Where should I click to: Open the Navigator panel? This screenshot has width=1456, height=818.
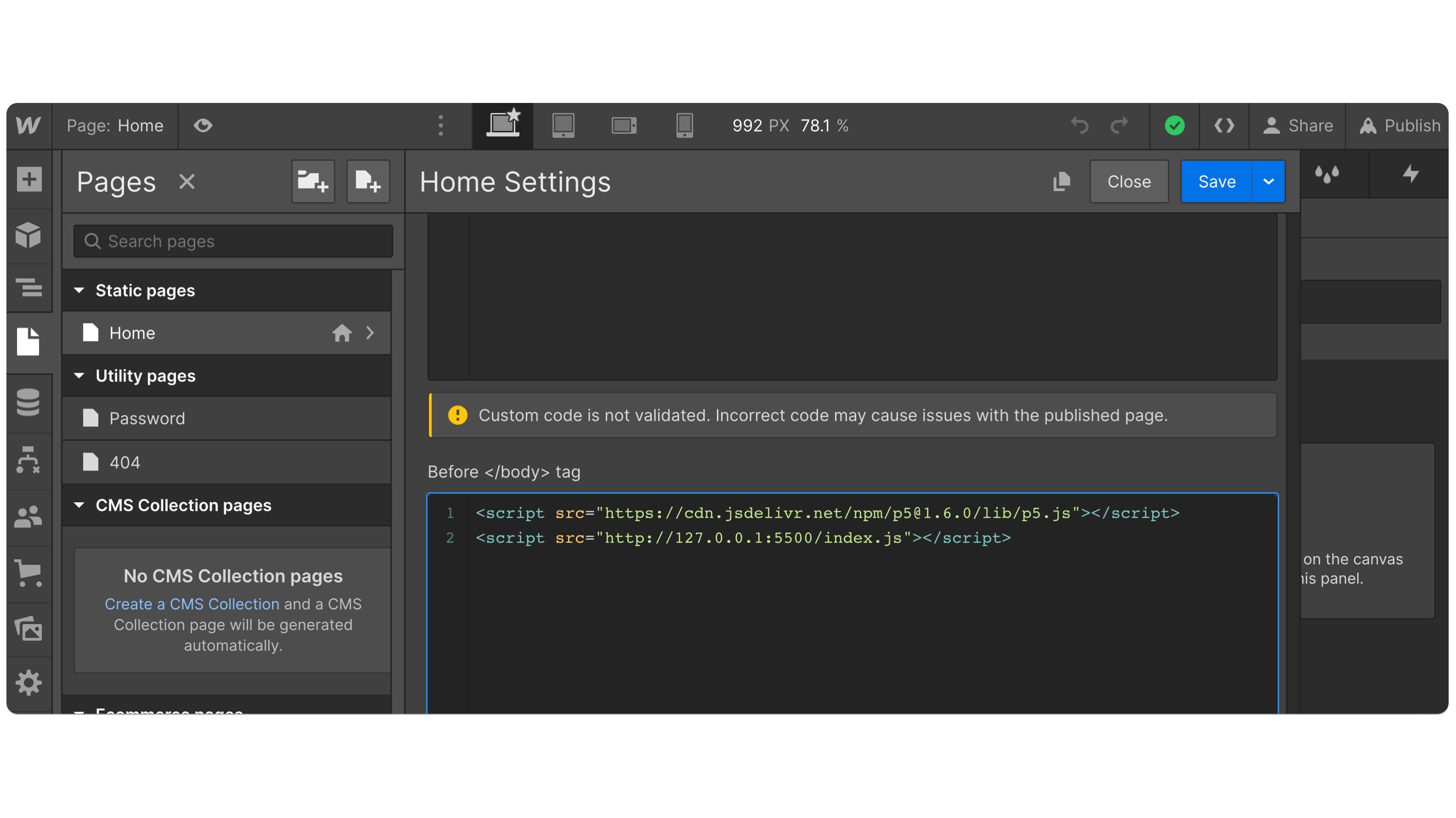click(29, 287)
